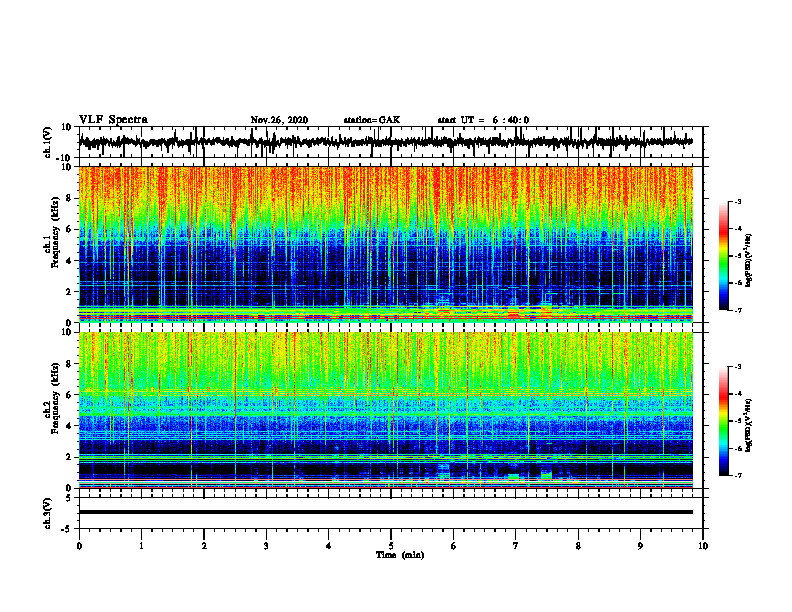Screen dimensions: 792x612
Task: Click the ch.1 colorbar log(PSD) unit label
Action: [748, 261]
